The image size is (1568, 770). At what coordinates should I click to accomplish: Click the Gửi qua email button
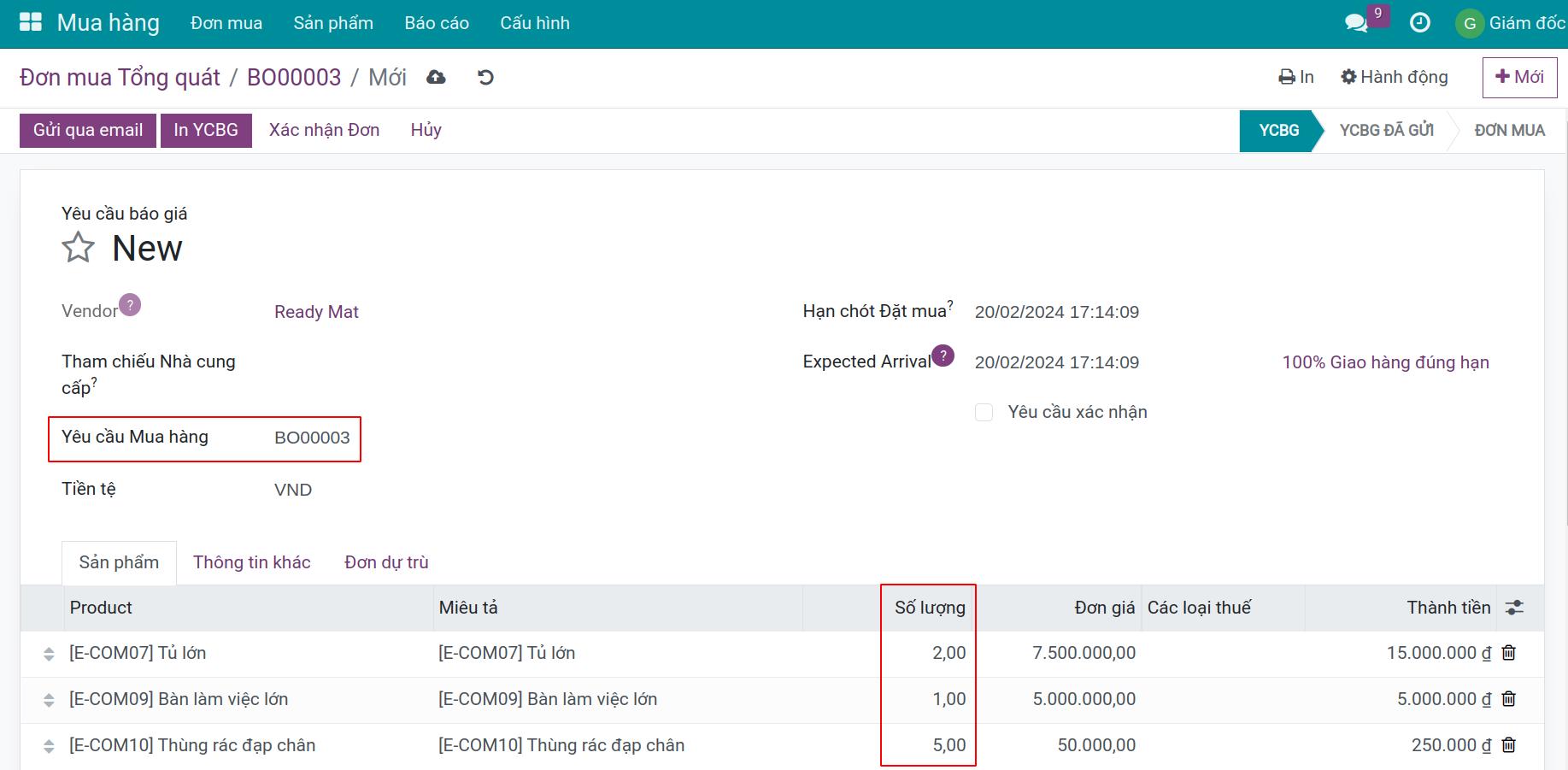tap(88, 131)
